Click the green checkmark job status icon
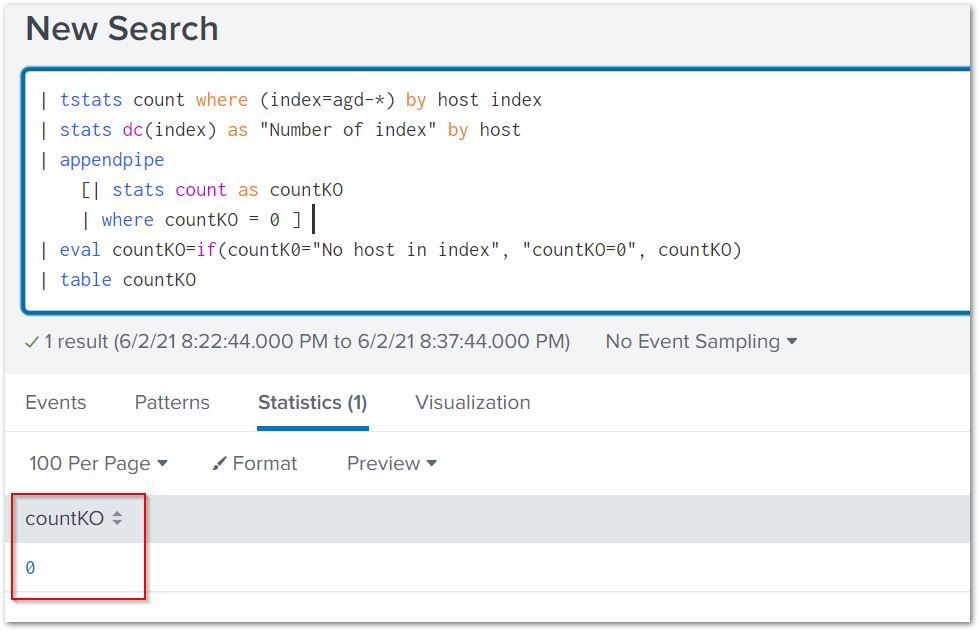This screenshot has height=631, width=979. (x=32, y=342)
